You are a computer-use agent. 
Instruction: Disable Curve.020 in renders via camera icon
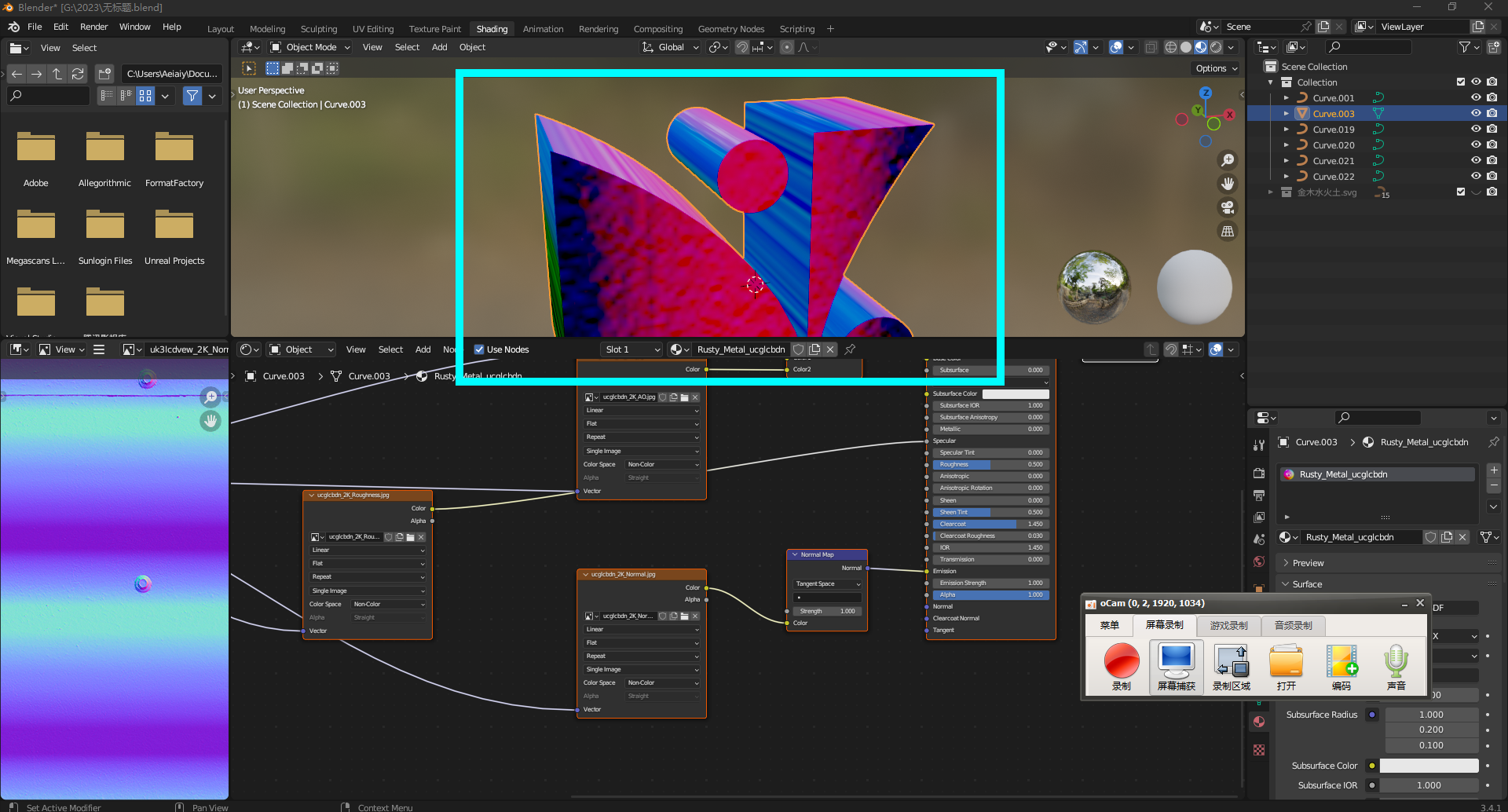(x=1492, y=144)
